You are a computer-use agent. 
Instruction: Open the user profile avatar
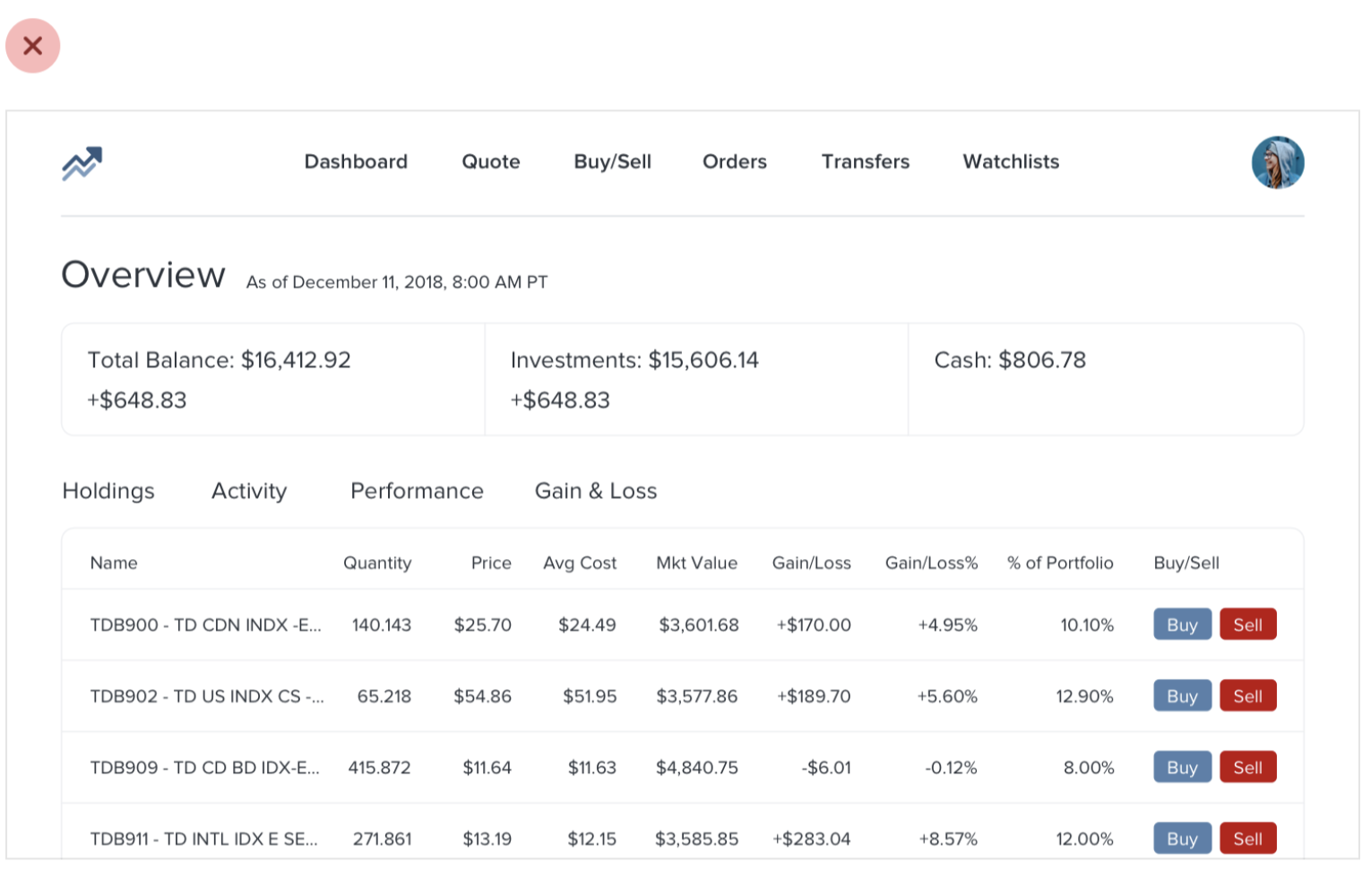point(1277,163)
